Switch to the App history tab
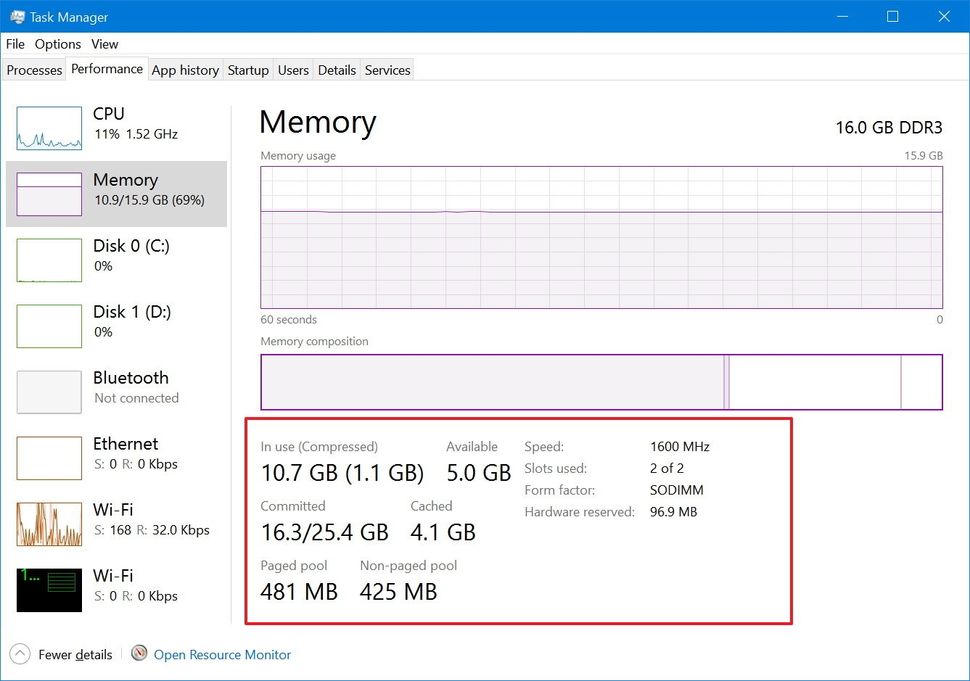This screenshot has width=970, height=681. point(185,70)
